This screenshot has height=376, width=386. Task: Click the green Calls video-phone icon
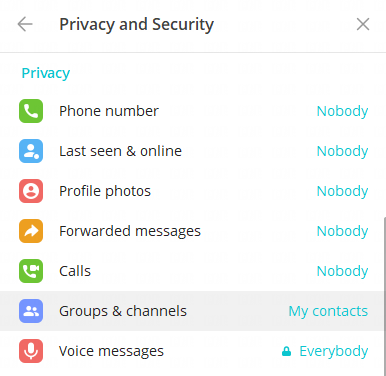point(31,271)
